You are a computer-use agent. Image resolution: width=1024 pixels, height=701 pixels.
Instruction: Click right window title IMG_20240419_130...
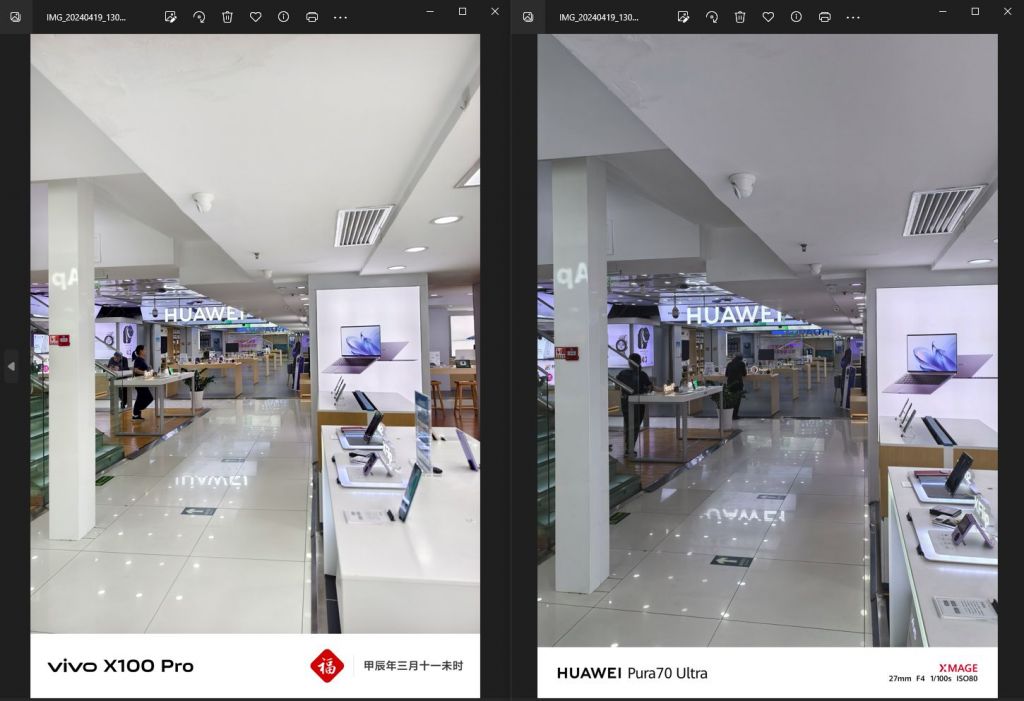click(x=599, y=18)
